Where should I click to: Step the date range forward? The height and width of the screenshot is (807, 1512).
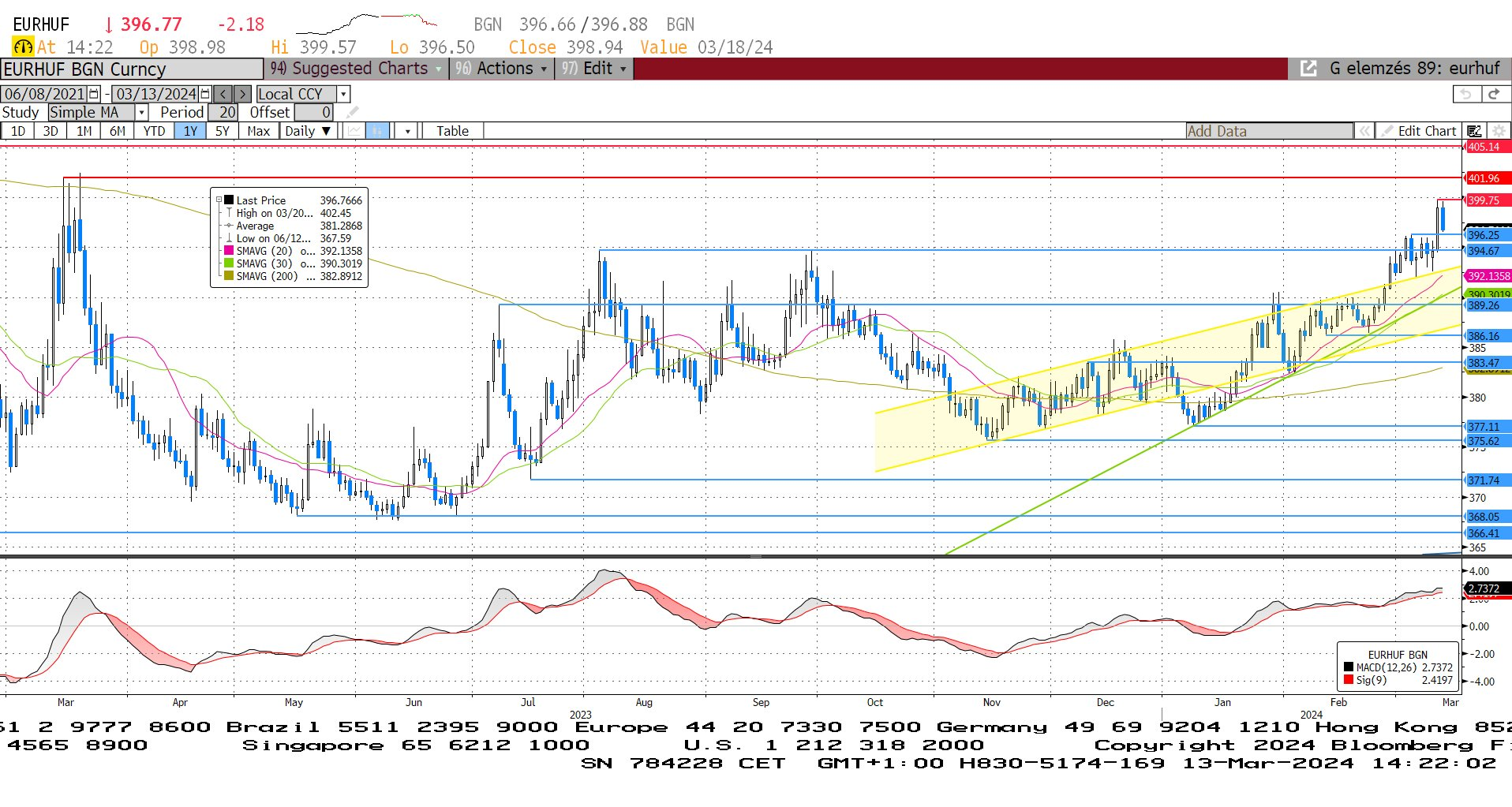coord(242,94)
